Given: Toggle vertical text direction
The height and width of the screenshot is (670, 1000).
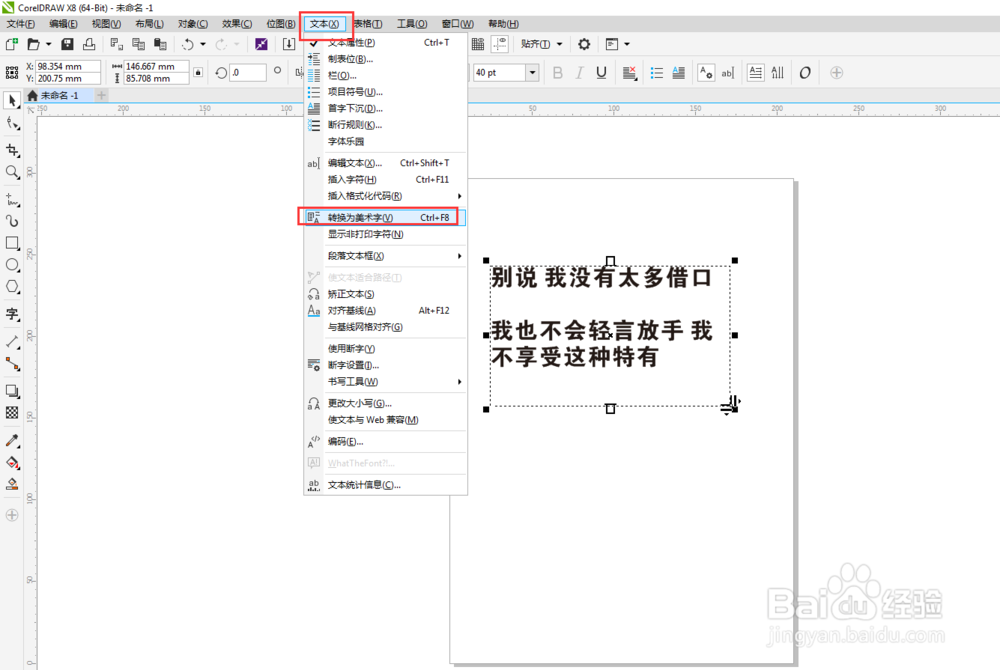Looking at the screenshot, I should [777, 73].
